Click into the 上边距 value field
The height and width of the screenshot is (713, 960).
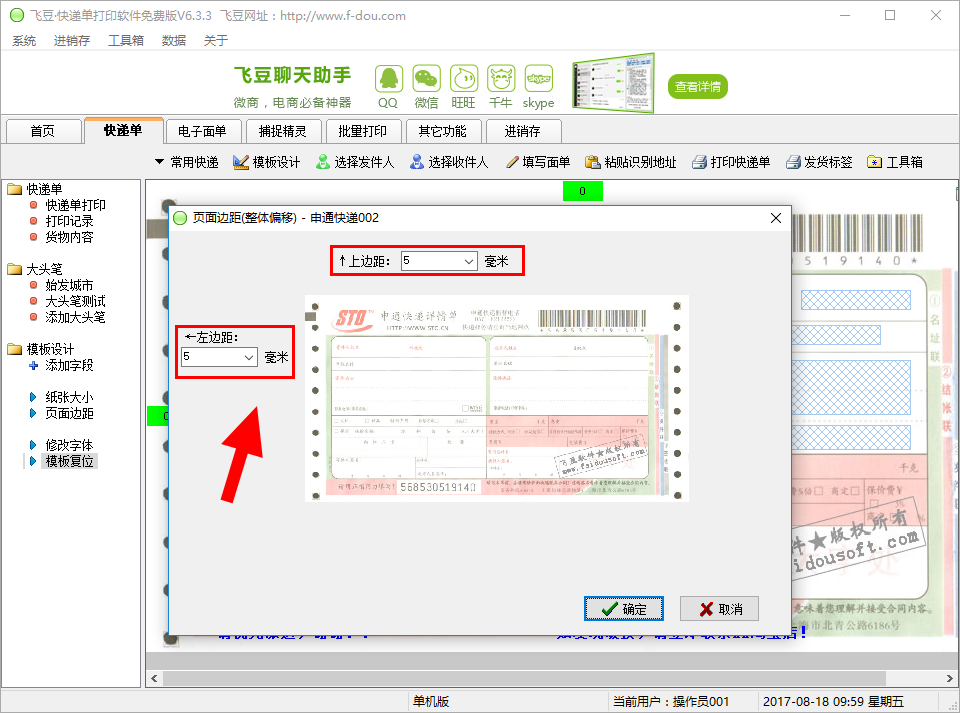point(432,261)
